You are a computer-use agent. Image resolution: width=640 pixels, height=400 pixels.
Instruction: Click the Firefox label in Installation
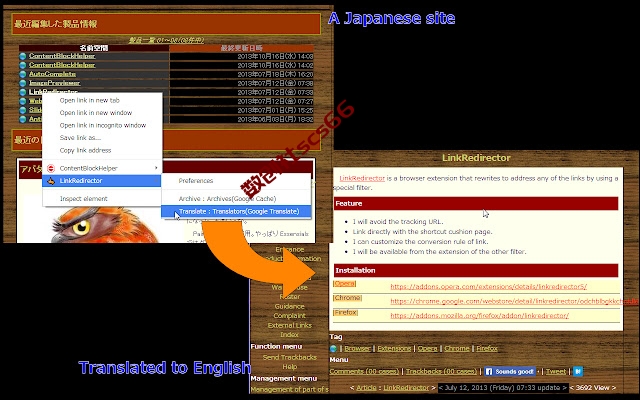point(346,313)
